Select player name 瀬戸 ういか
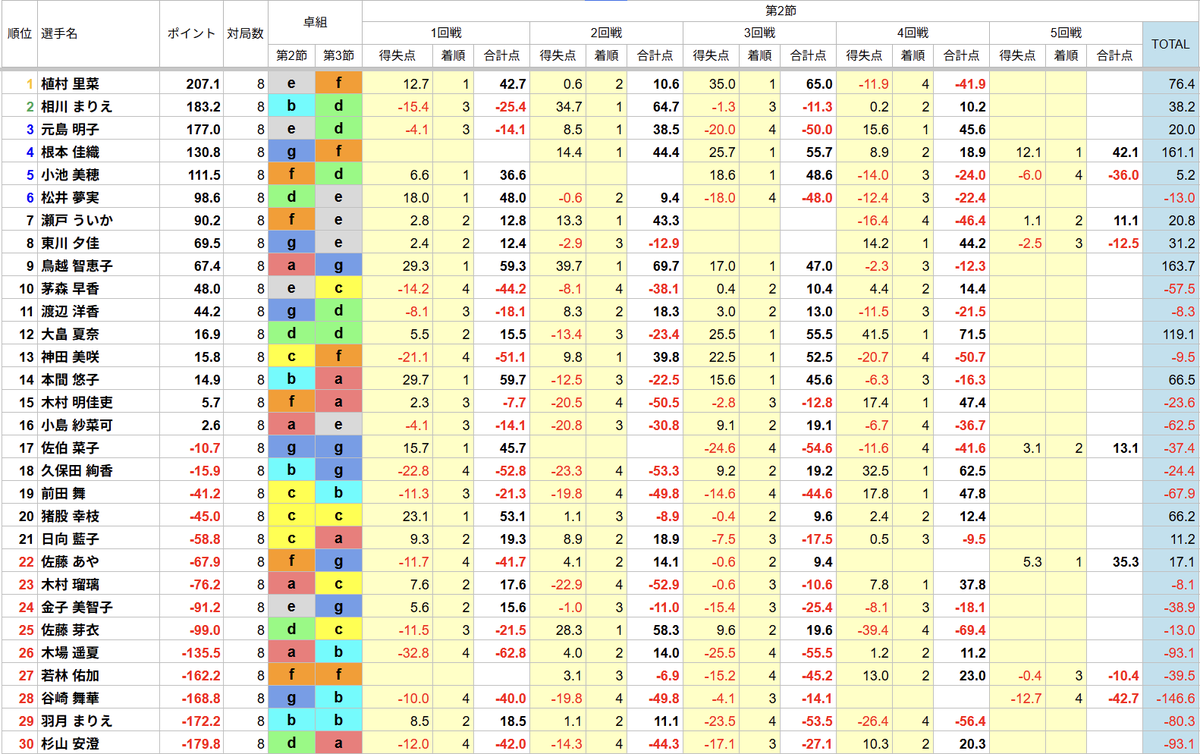 77,220
